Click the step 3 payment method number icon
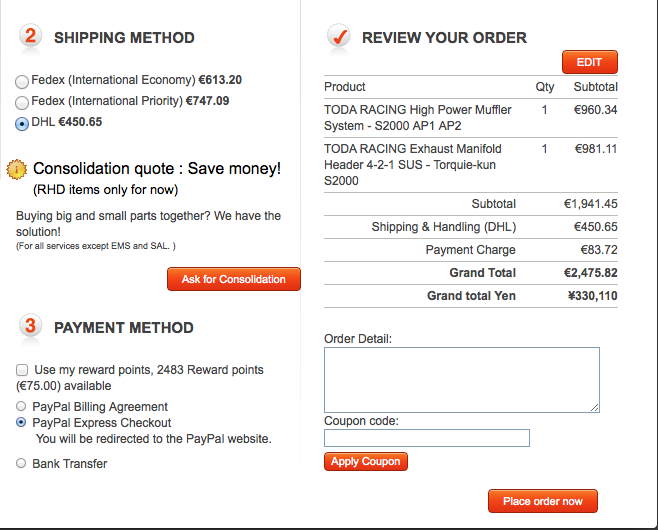The width and height of the screenshot is (658, 530). tap(30, 326)
